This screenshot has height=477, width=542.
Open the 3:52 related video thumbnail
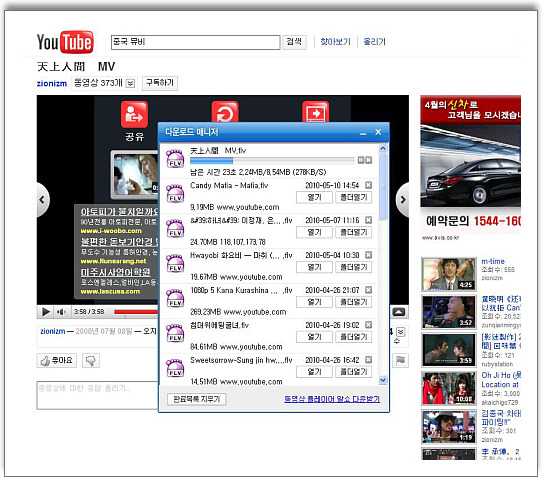click(x=449, y=312)
